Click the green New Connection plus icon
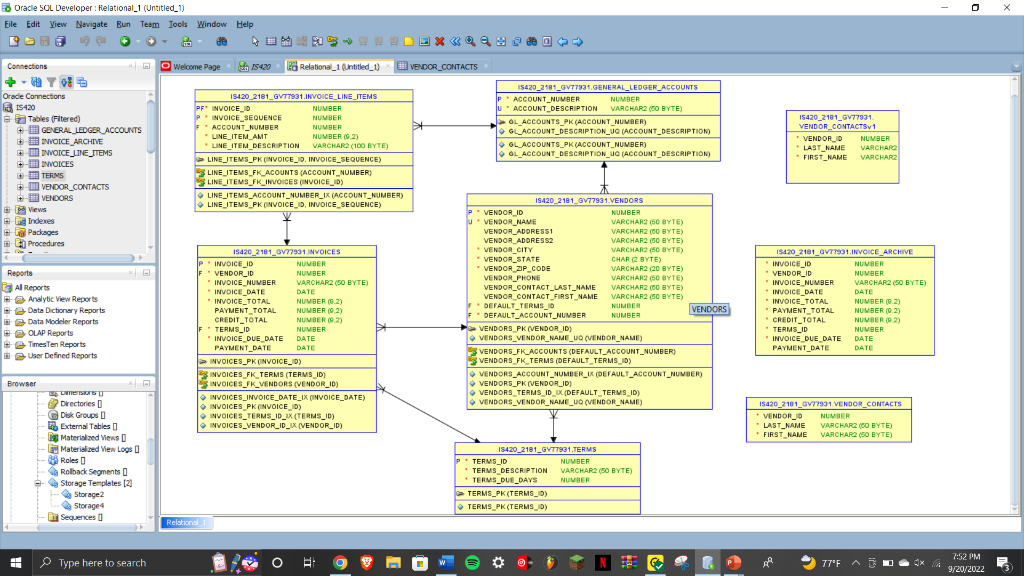Screen dimensions: 1024x576 point(10,82)
